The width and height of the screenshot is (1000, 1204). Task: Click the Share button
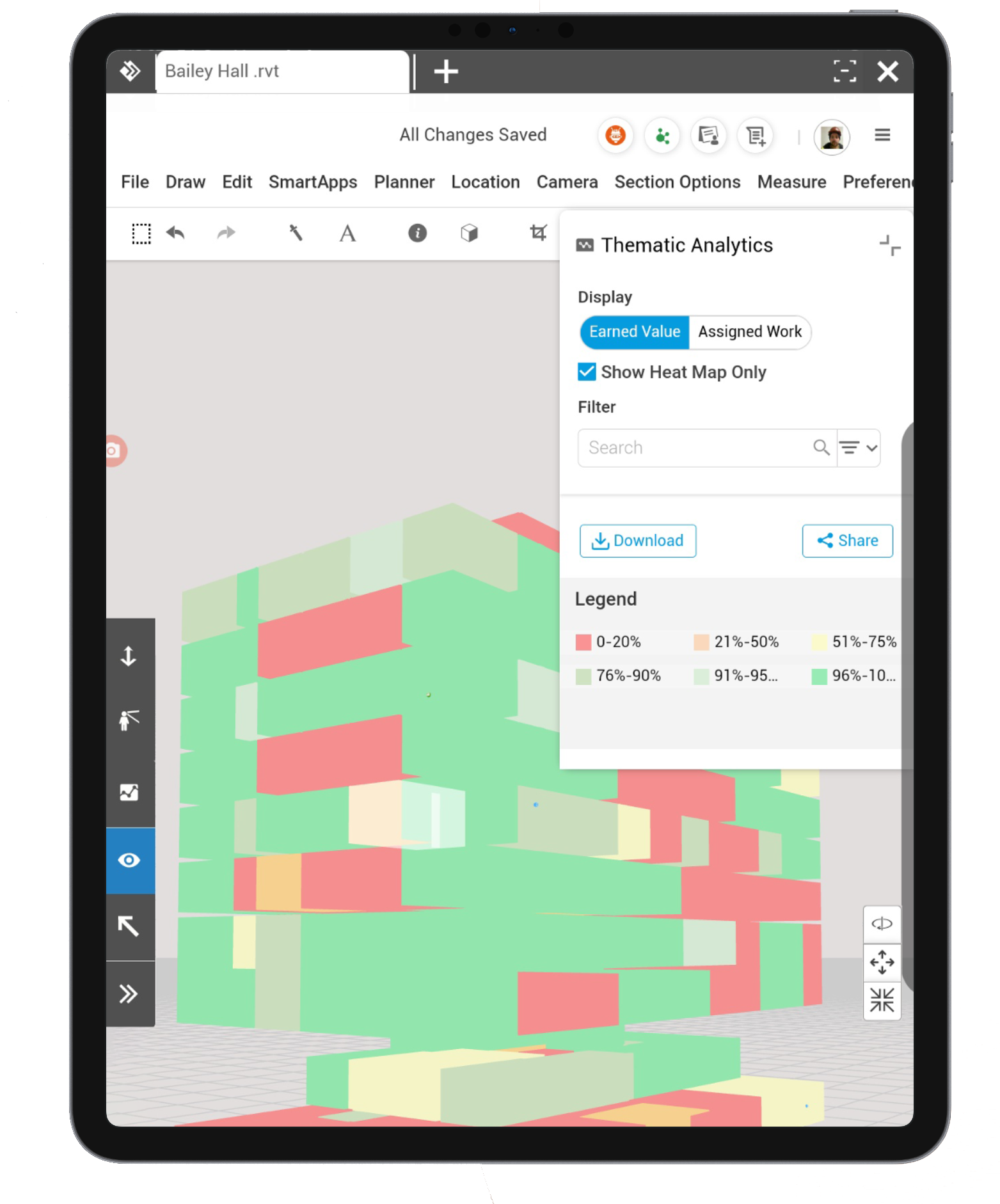[847, 541]
